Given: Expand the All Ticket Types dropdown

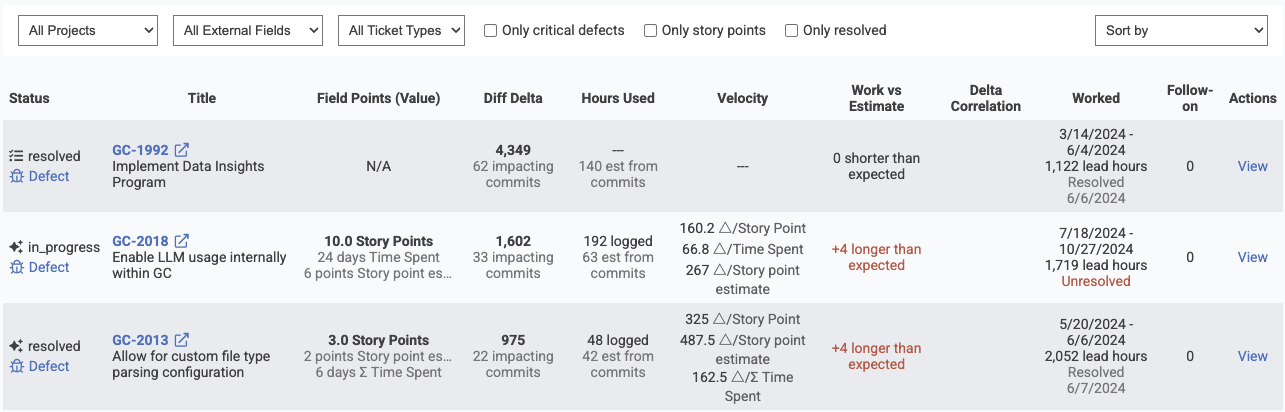Looking at the screenshot, I should 401,31.
